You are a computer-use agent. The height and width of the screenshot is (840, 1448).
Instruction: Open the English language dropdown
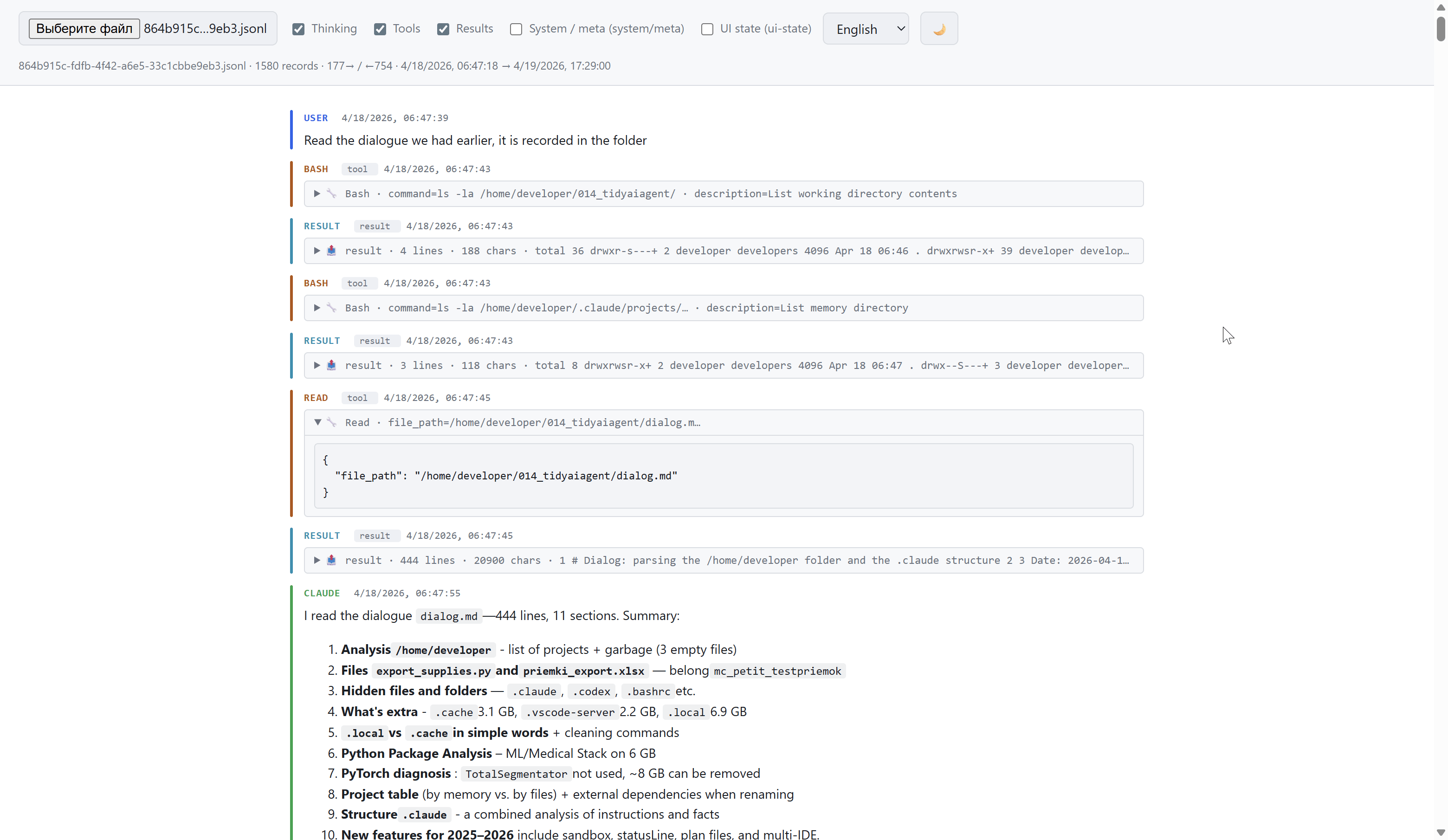pos(866,28)
